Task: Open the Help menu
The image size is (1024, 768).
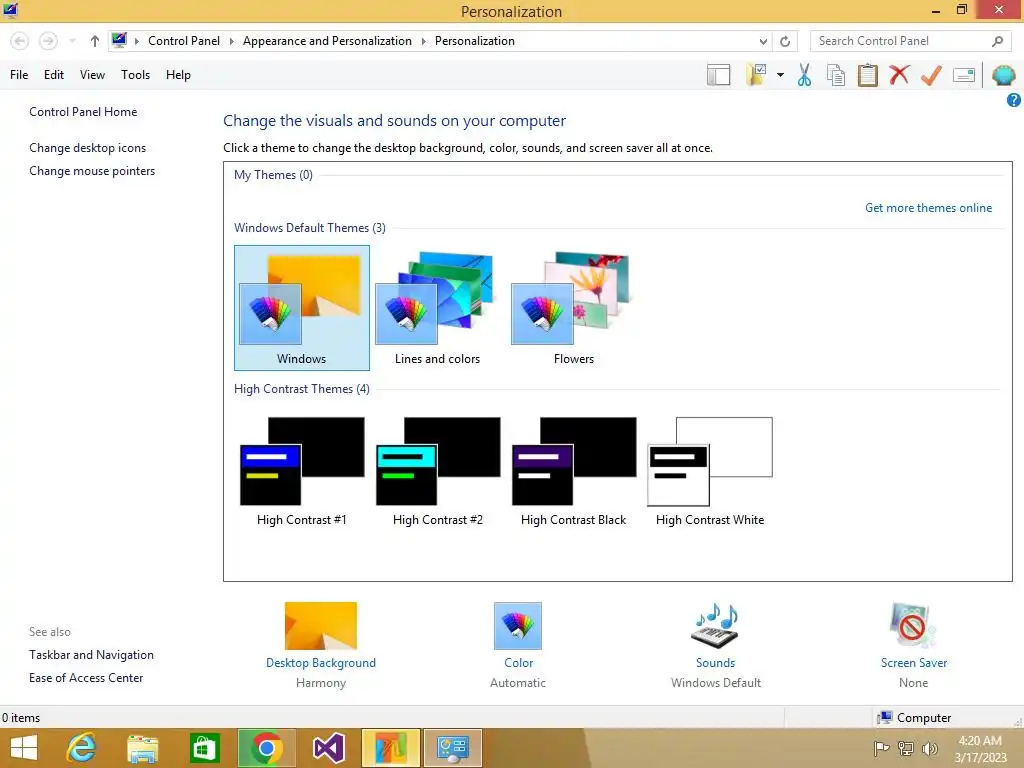Action: 178,75
